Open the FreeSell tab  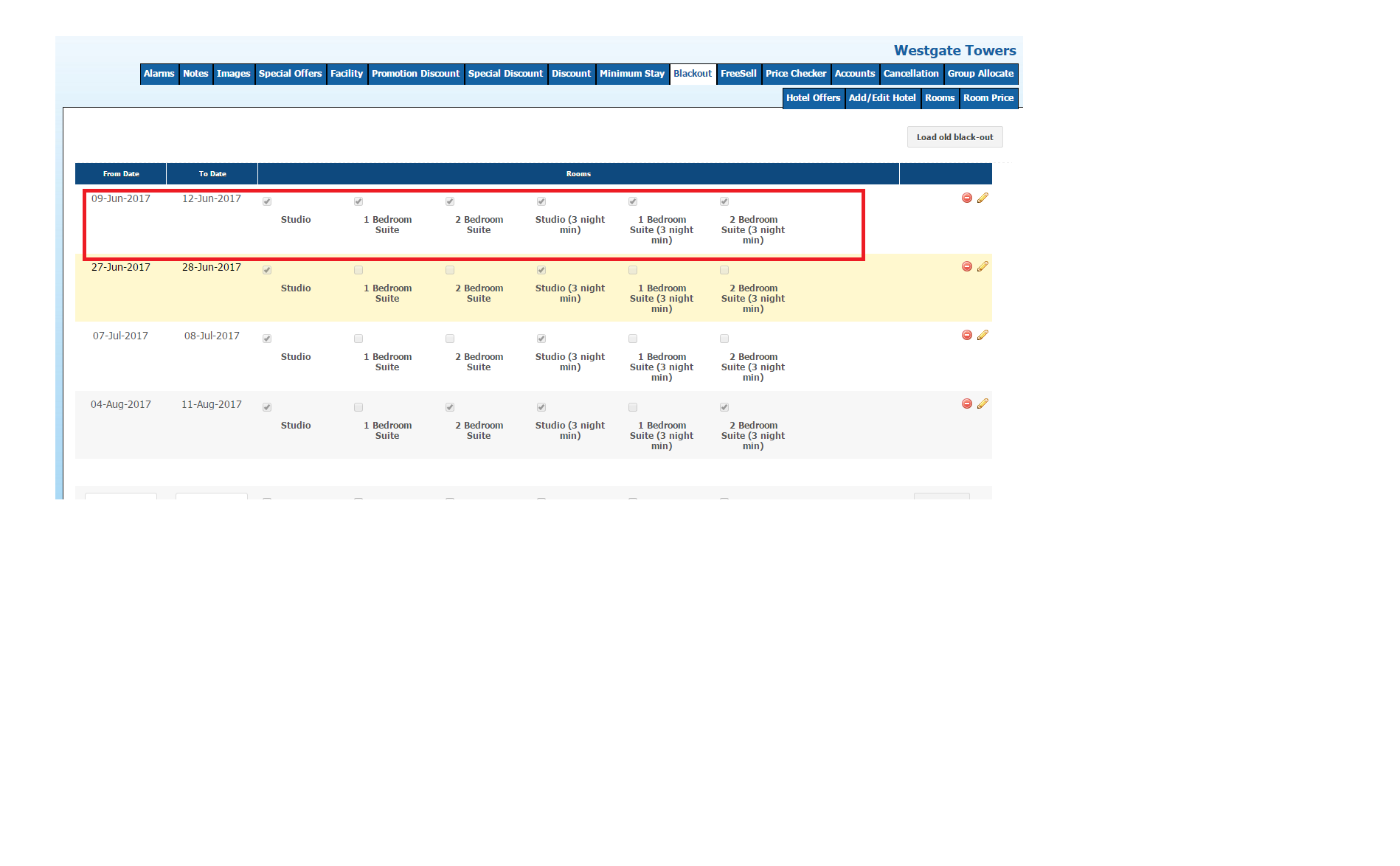point(739,74)
